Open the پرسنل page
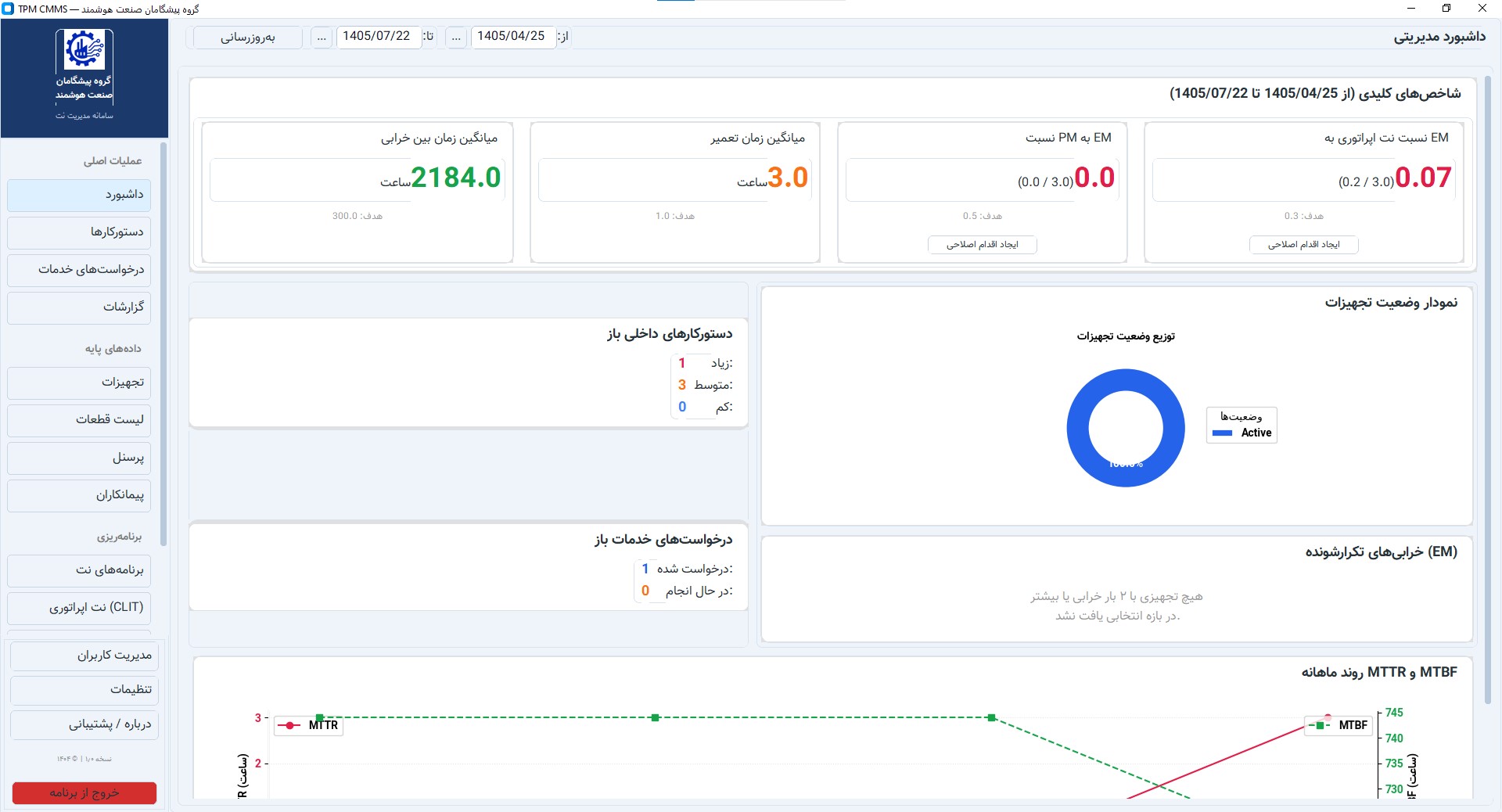1502x812 pixels. [79, 458]
